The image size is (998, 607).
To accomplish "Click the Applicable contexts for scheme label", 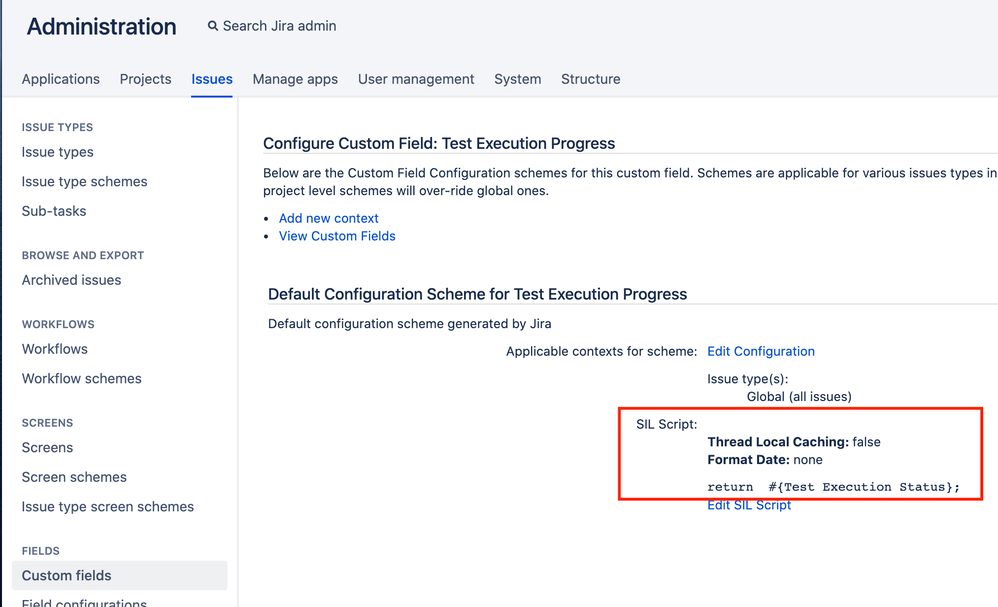I will pyautogui.click(x=601, y=351).
